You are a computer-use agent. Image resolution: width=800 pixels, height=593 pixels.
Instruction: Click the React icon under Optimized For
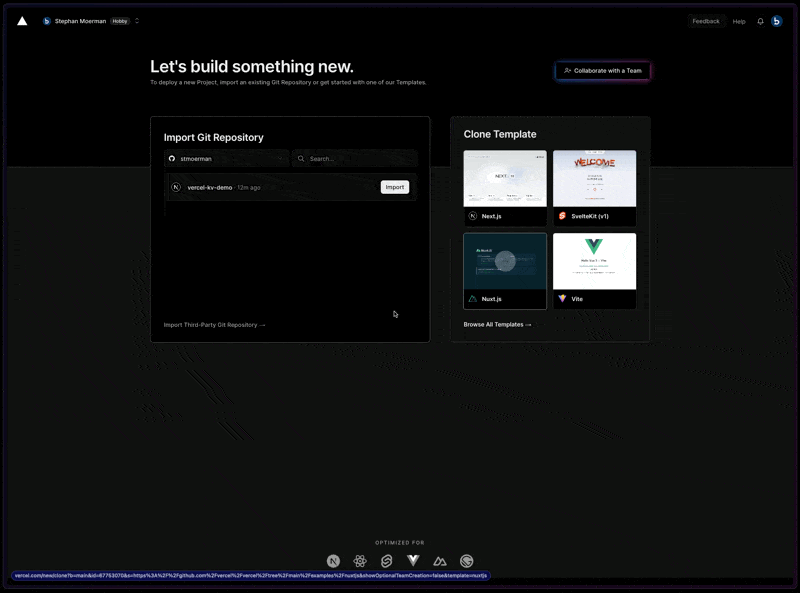click(360, 561)
